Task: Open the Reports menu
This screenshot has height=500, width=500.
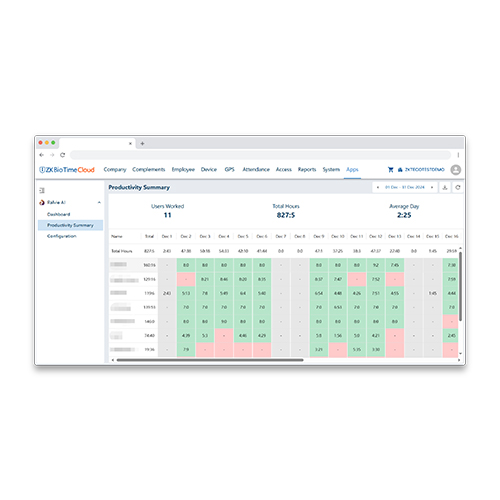Action: tap(307, 169)
